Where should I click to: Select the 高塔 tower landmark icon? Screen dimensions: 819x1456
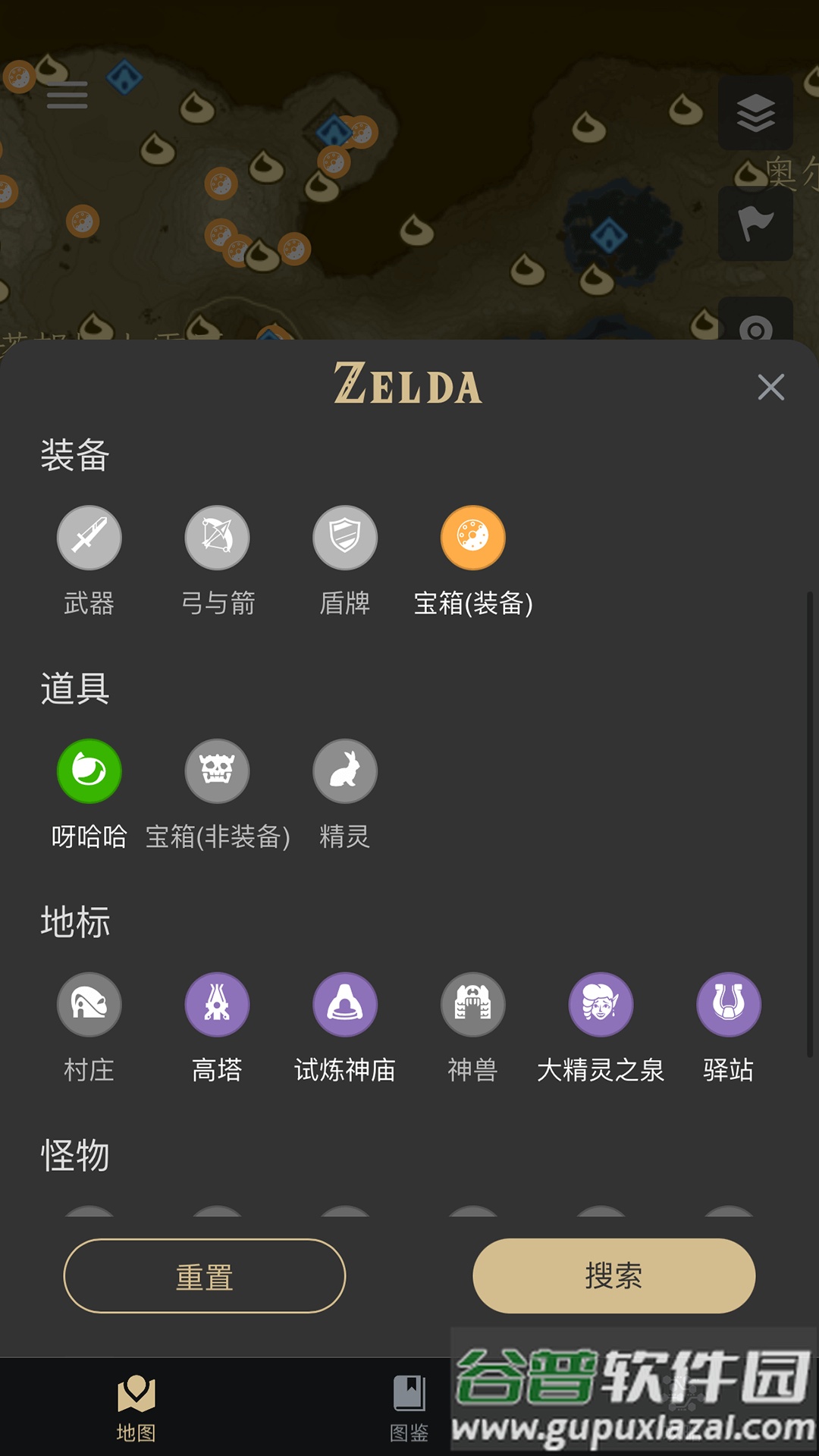point(218,1003)
